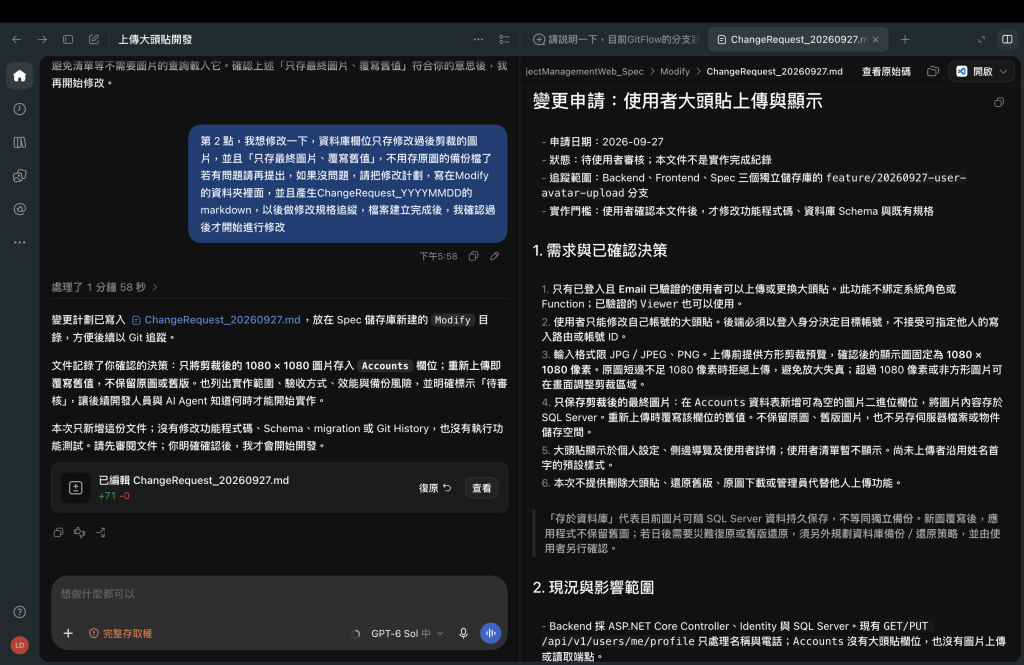Open the History clock sidebar icon

(x=20, y=109)
